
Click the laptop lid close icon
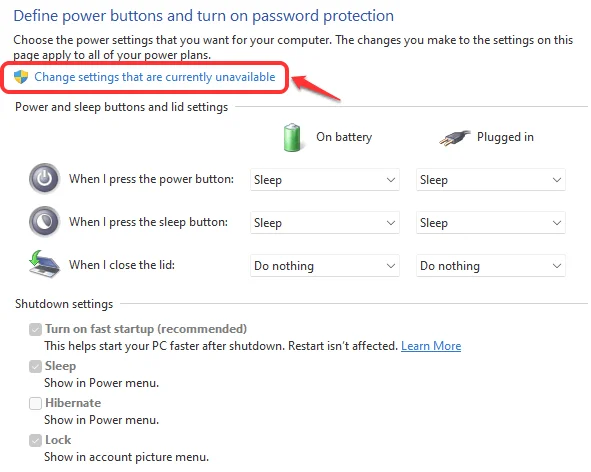coord(44,264)
